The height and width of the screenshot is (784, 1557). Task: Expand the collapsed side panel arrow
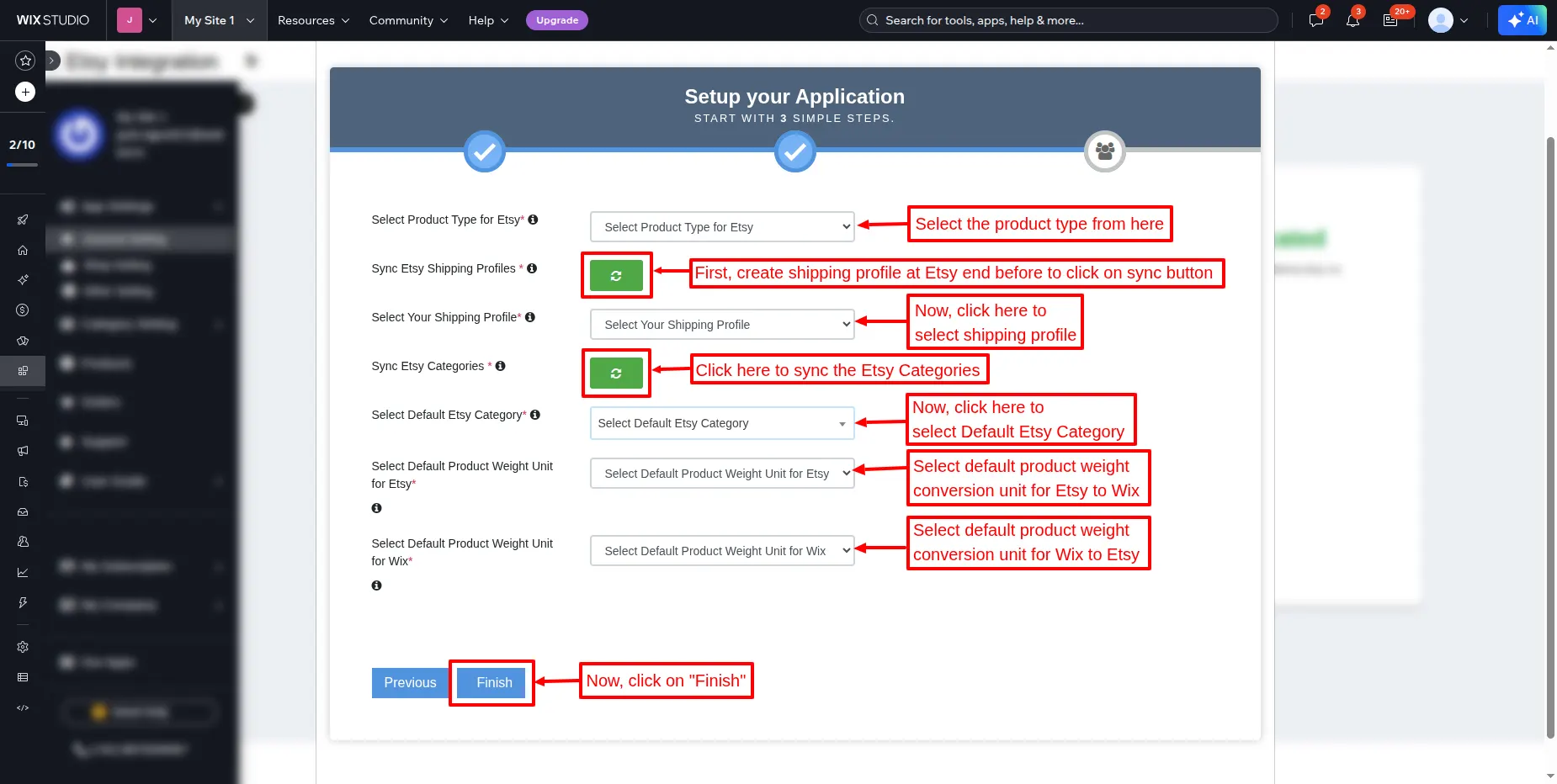[51, 61]
